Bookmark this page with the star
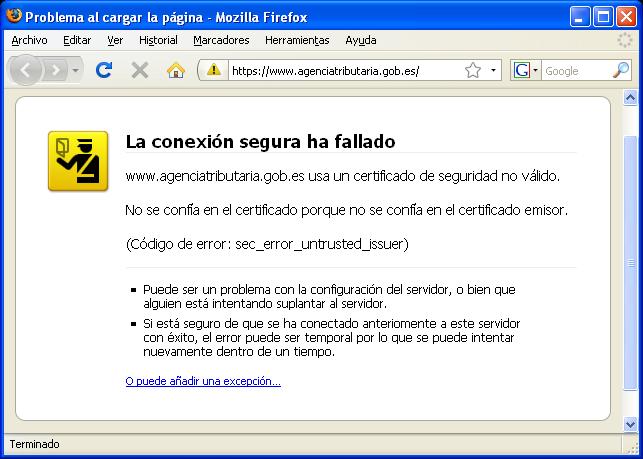643x459 pixels. pyautogui.click(x=473, y=70)
